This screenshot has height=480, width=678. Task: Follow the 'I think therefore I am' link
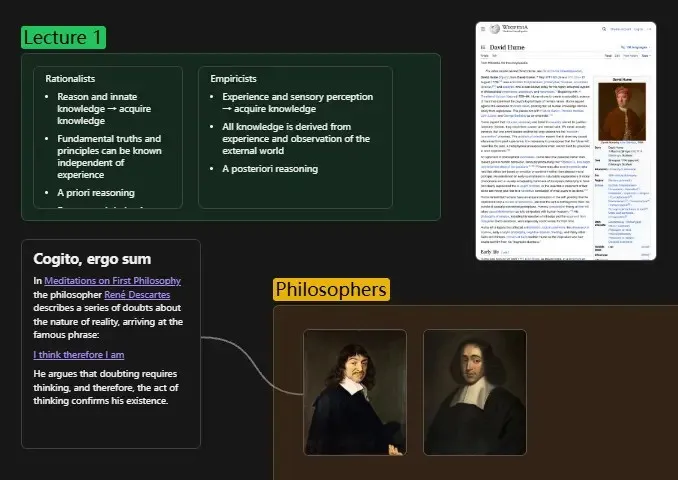[x=79, y=355]
